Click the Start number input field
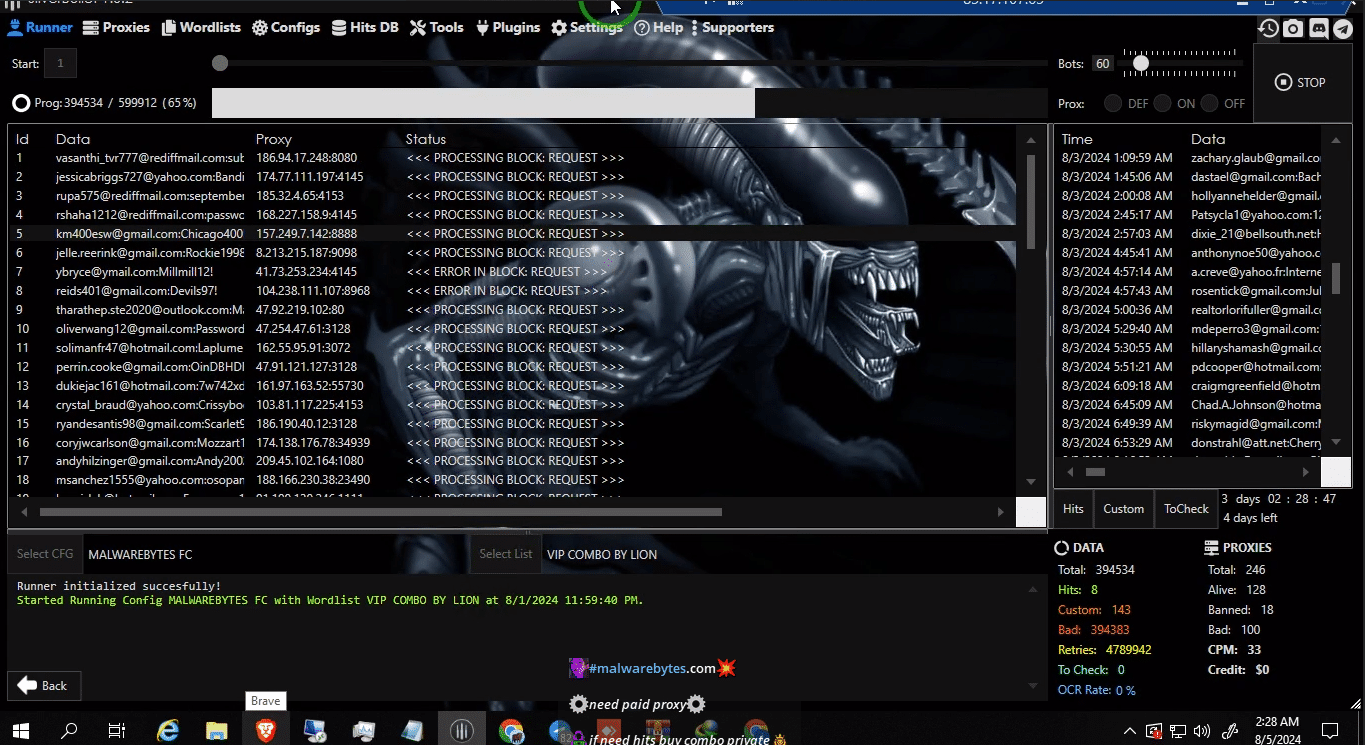1365x745 pixels. pos(60,64)
